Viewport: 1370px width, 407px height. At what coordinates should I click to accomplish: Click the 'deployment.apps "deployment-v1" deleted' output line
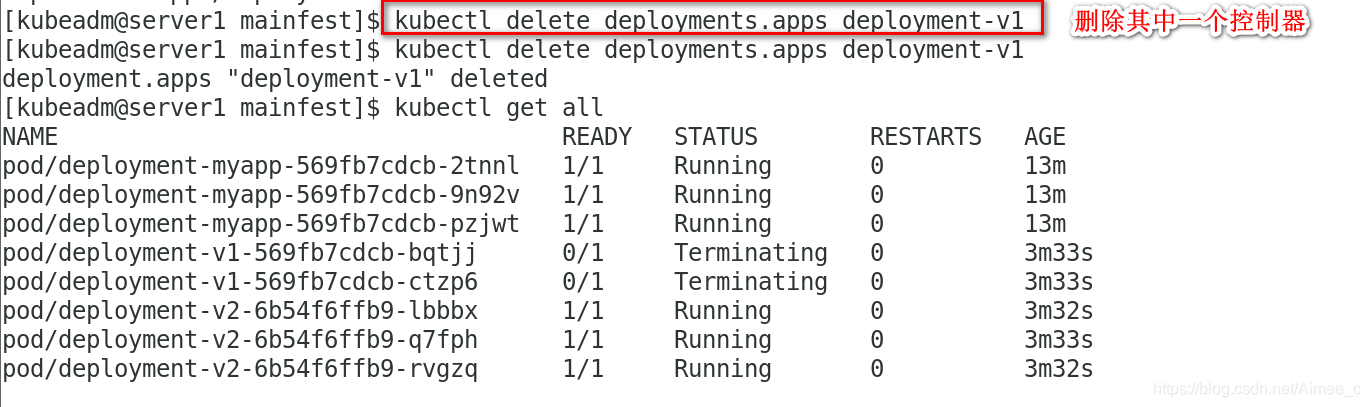275,79
